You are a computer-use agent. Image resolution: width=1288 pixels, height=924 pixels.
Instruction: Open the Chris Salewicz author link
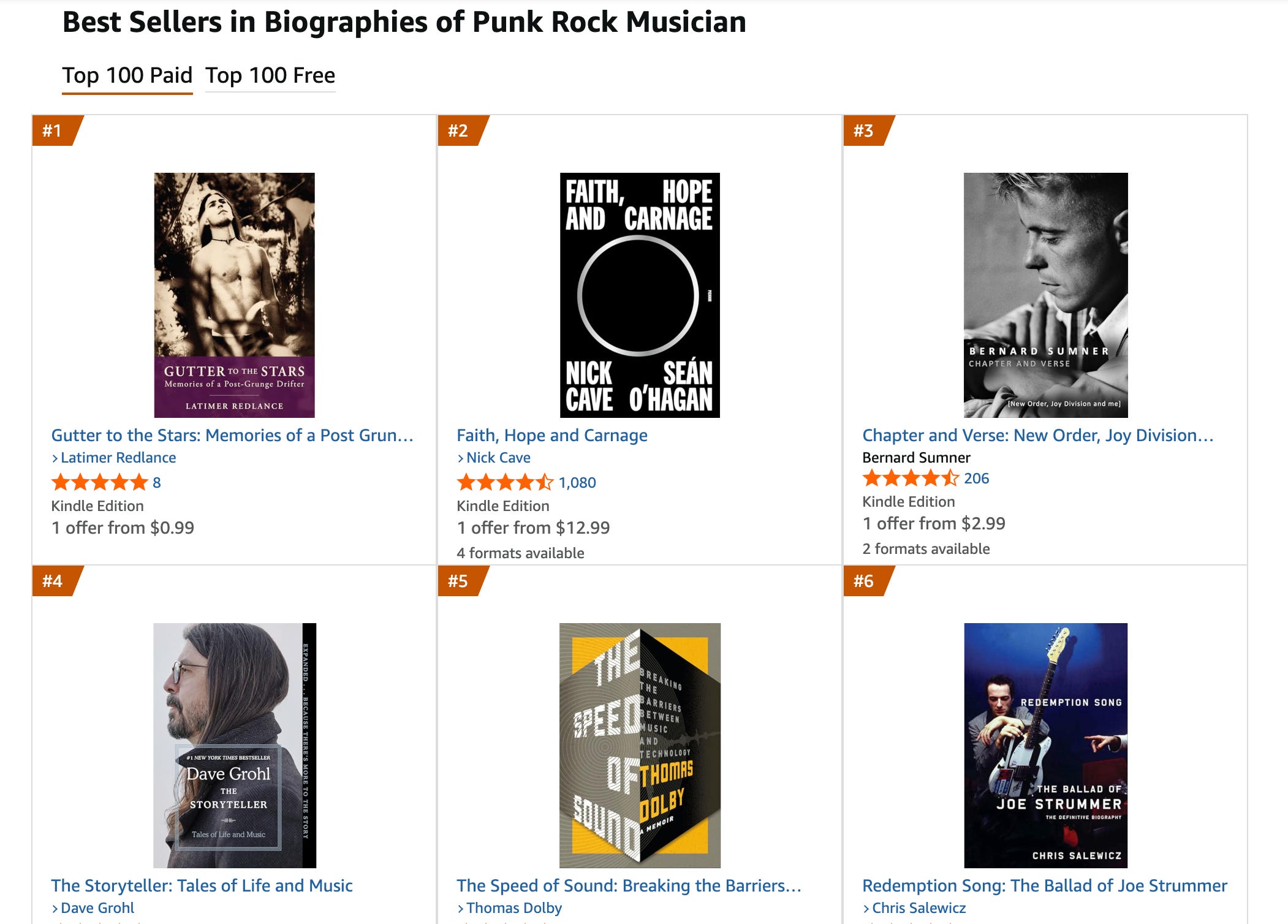coord(919,908)
